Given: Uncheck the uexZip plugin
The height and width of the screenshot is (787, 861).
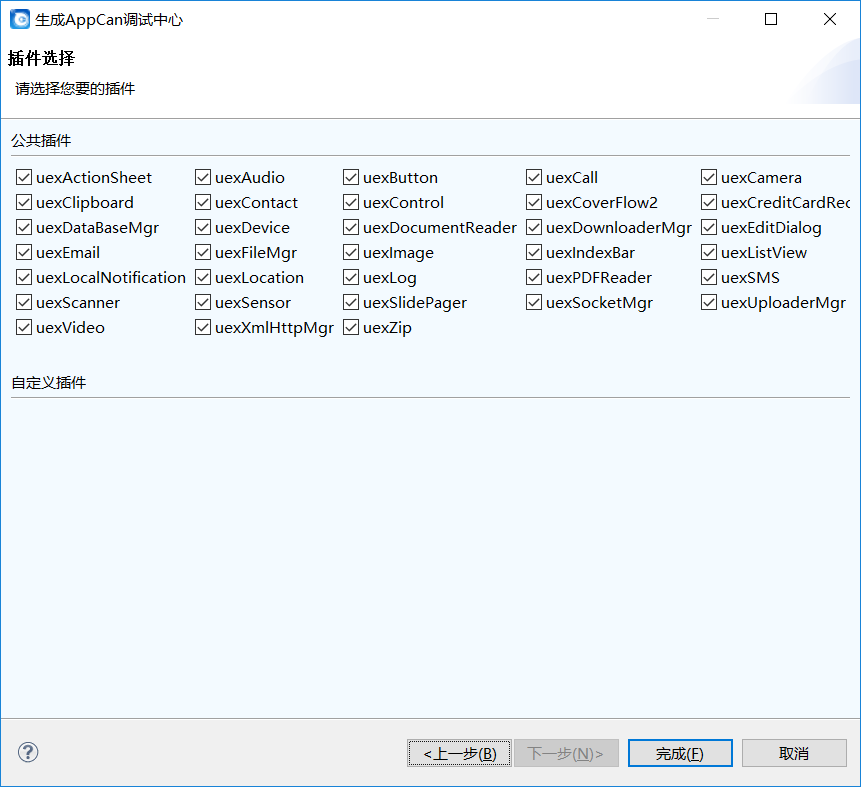Looking at the screenshot, I should (x=351, y=327).
